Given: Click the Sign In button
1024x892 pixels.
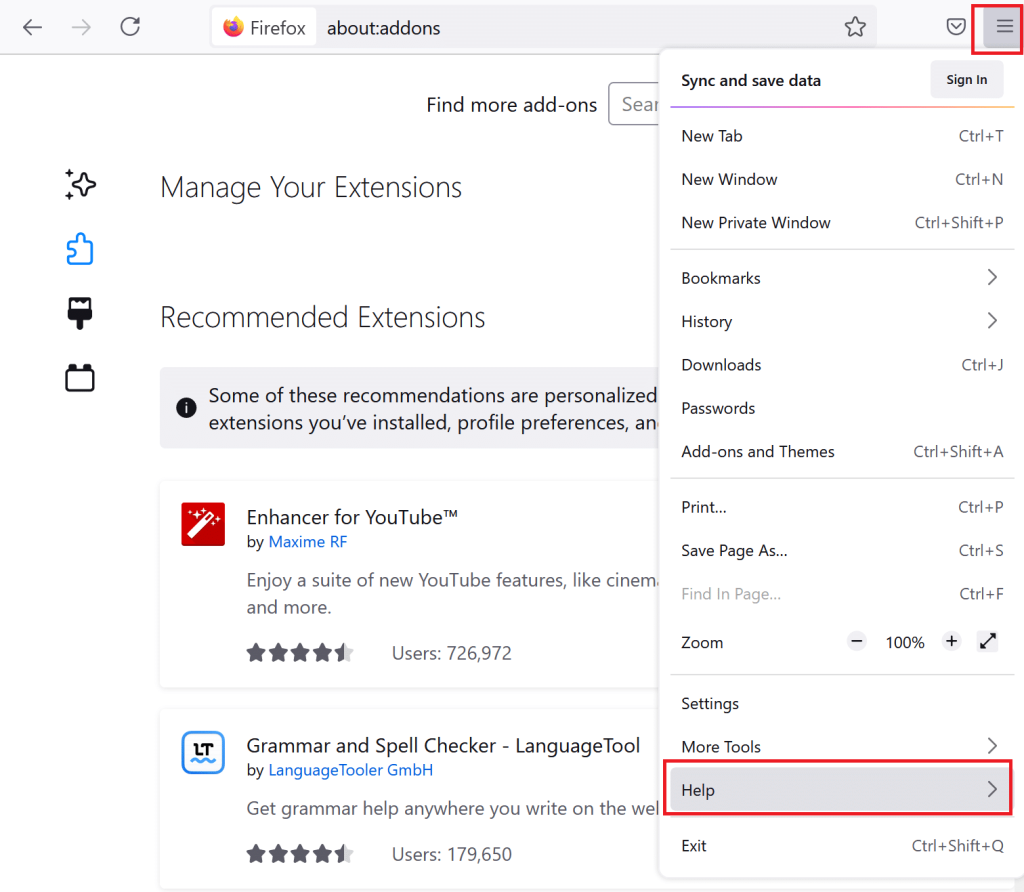Looking at the screenshot, I should [966, 80].
